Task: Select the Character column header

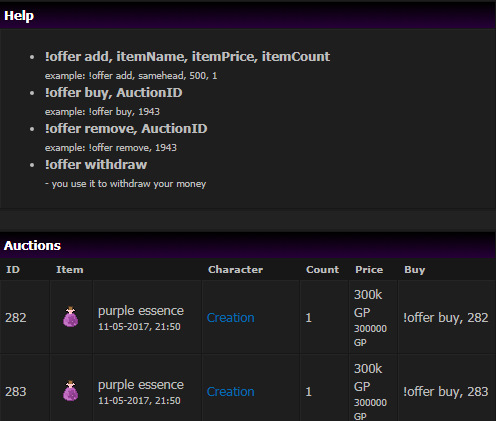Action: coord(235,270)
